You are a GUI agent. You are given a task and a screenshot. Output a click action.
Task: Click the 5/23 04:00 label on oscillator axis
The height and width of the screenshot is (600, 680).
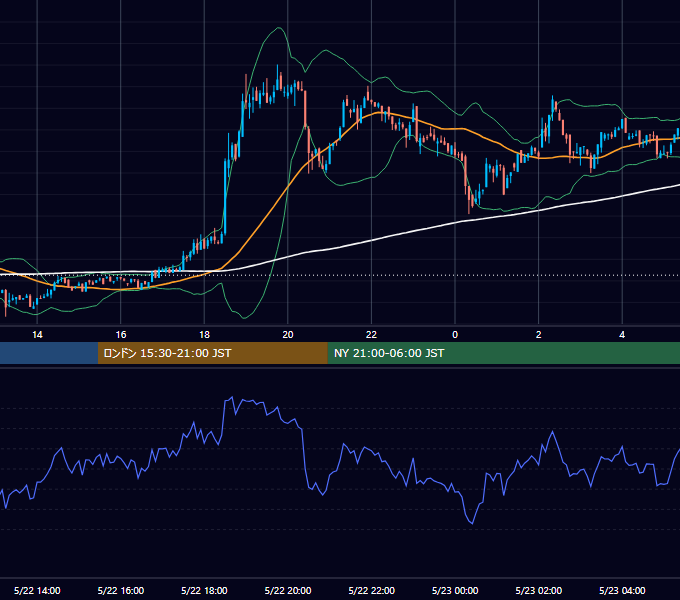pos(622,590)
